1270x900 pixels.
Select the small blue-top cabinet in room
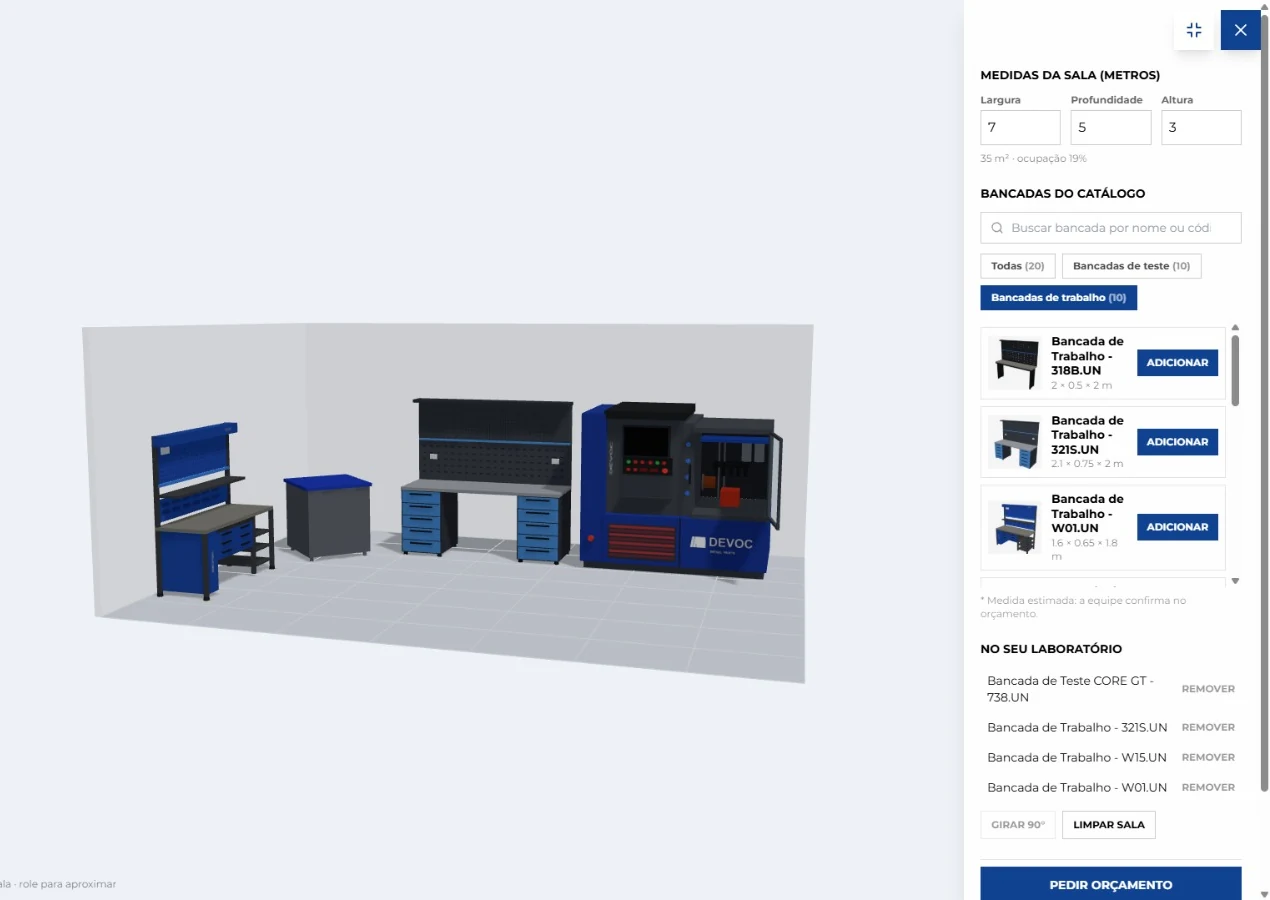[x=328, y=517]
